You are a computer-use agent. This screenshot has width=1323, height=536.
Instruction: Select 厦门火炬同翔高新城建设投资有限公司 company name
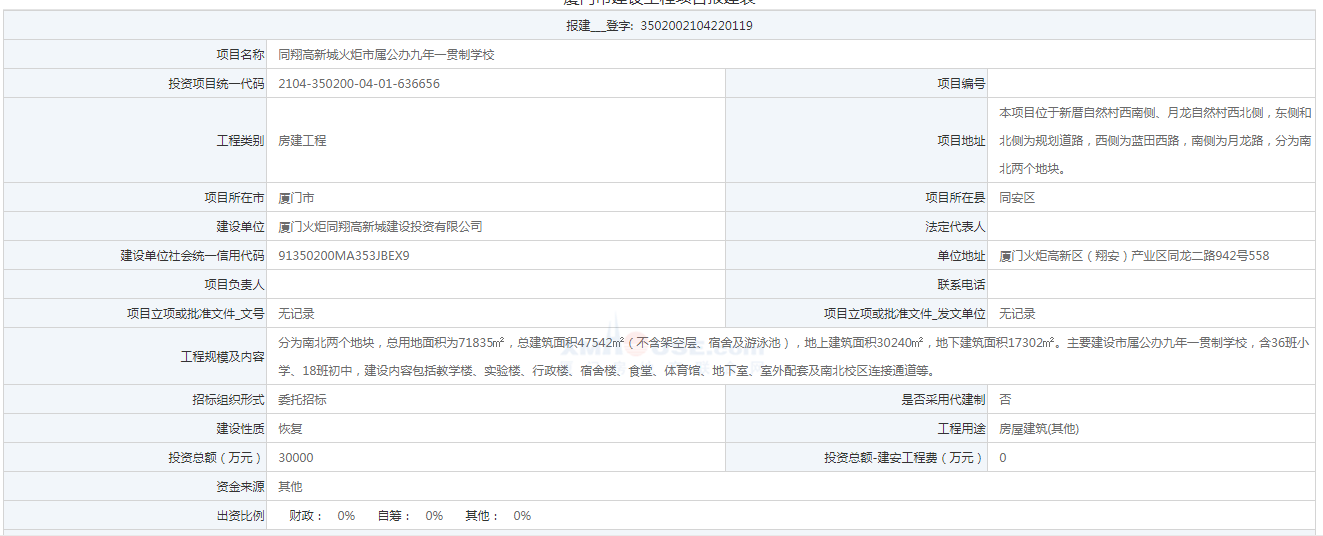click(380, 227)
